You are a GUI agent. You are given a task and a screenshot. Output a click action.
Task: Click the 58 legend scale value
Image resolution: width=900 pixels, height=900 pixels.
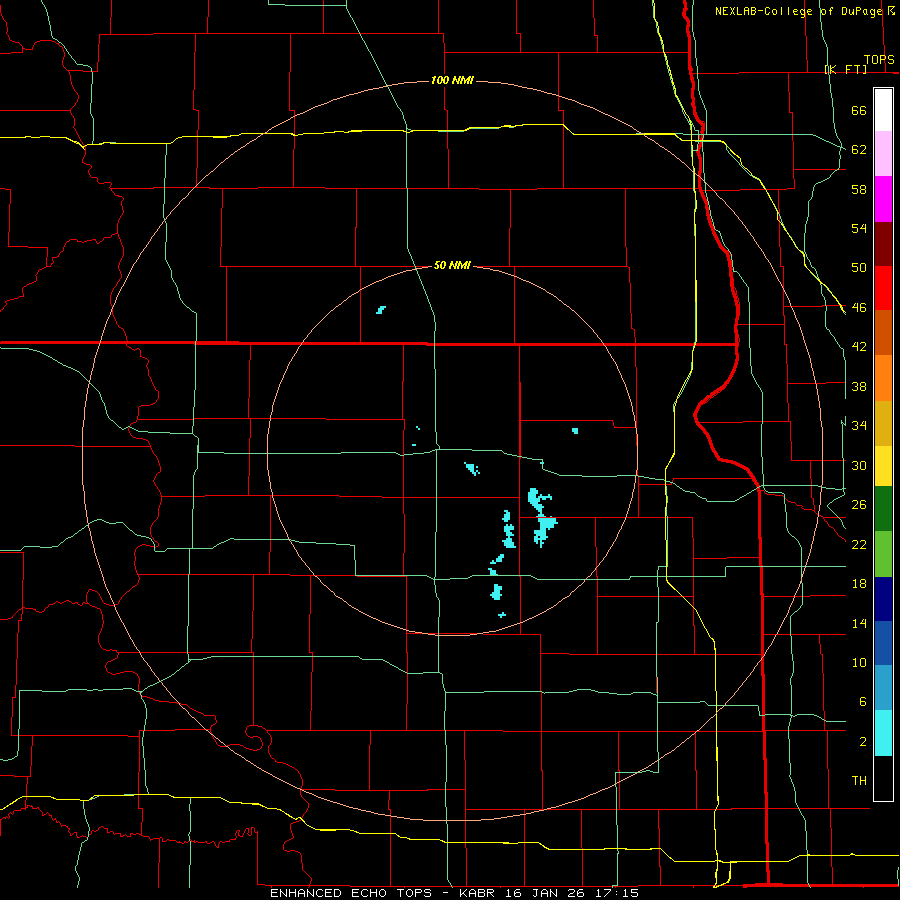[x=859, y=189]
